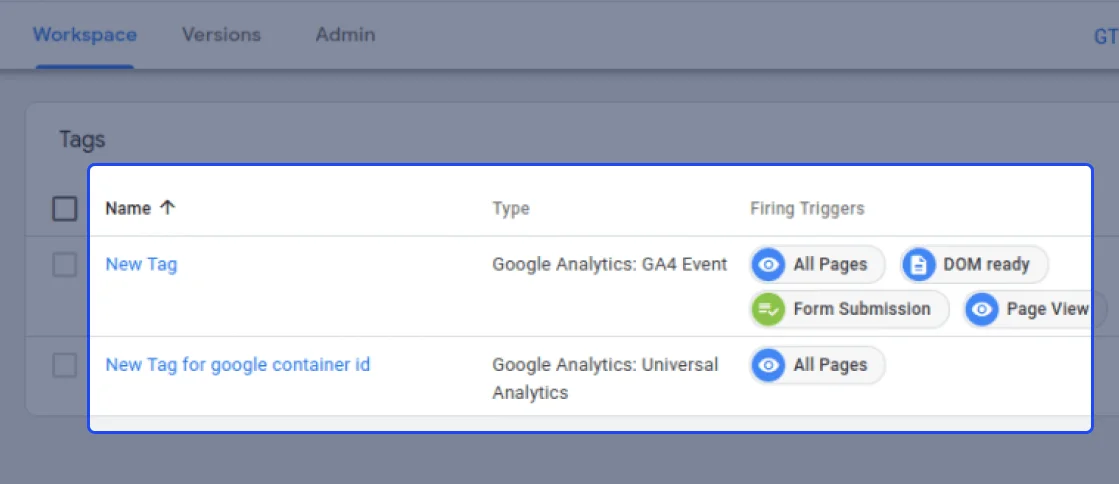Tick the select-all checkbox beside Name header
Screen dimensions: 1119x484
[65, 208]
